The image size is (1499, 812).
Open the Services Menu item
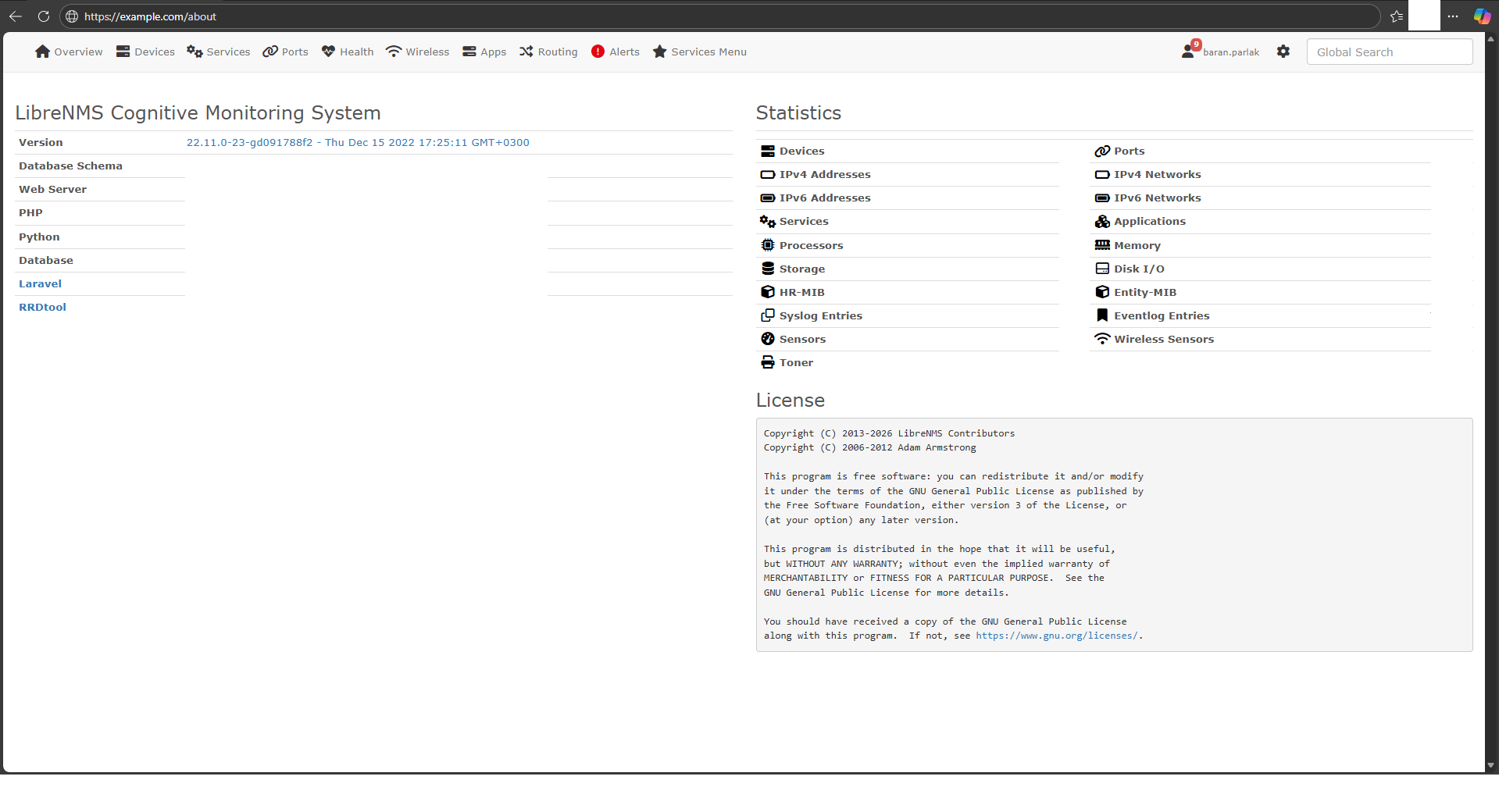(700, 52)
